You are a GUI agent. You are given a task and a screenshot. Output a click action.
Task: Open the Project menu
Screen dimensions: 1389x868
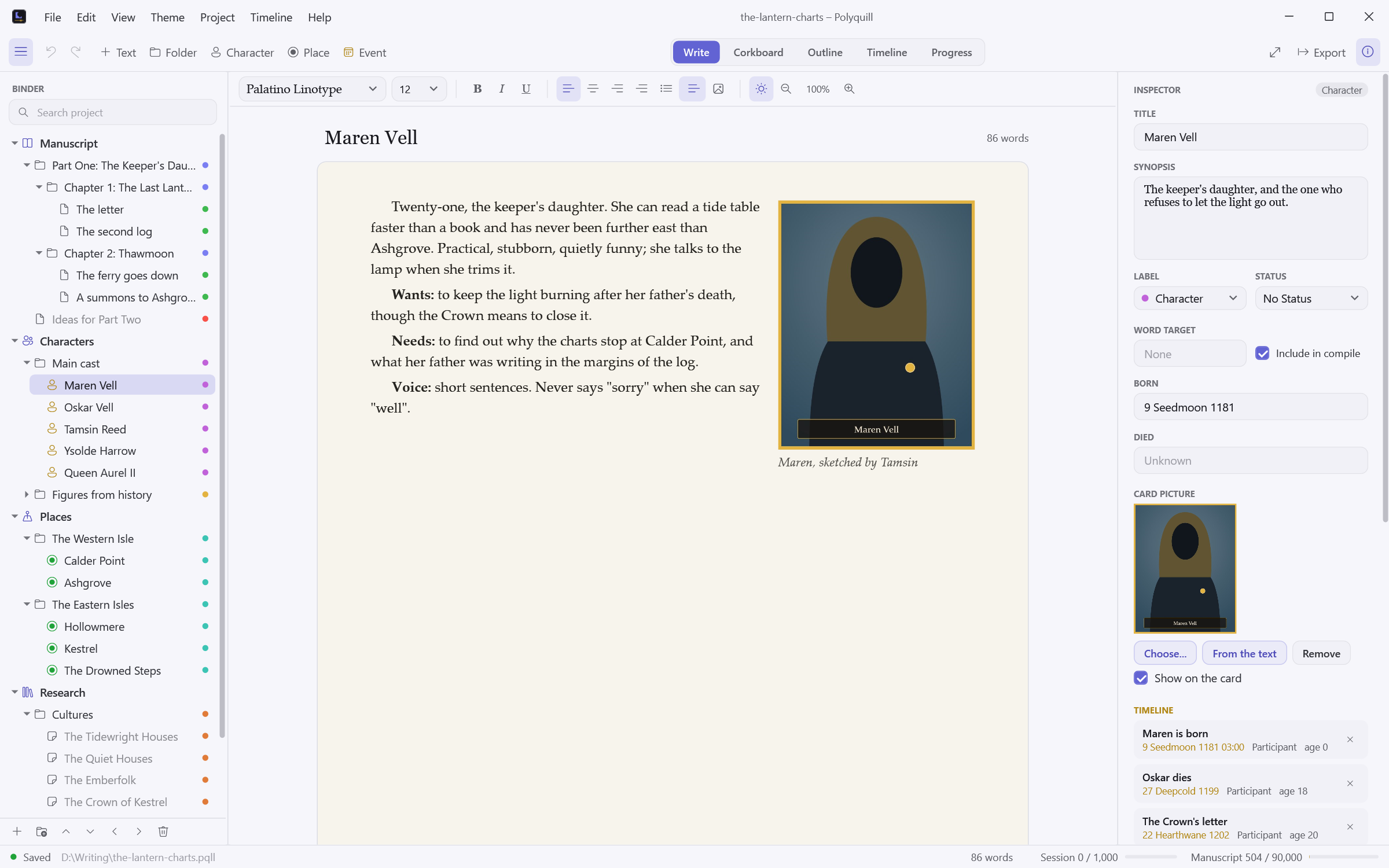[x=217, y=17]
